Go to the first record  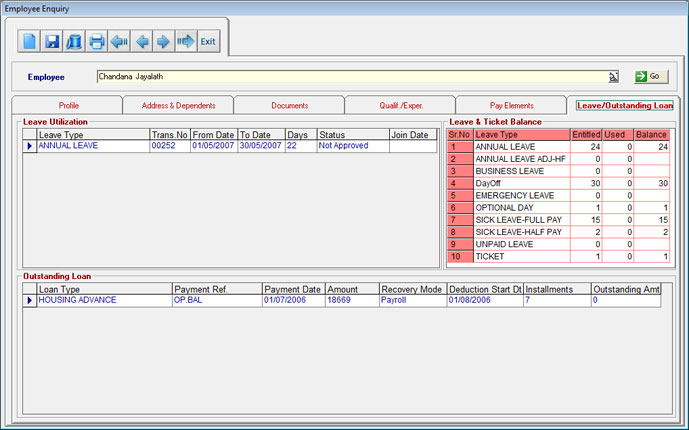[120, 41]
